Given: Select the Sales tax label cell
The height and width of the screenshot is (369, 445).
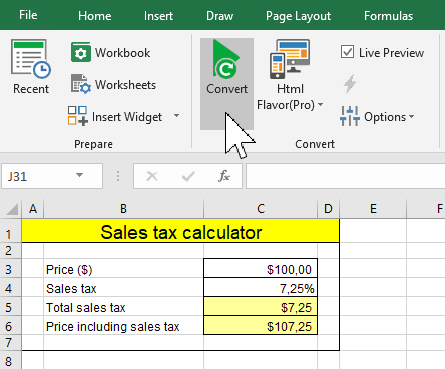Looking at the screenshot, I should coord(123,287).
